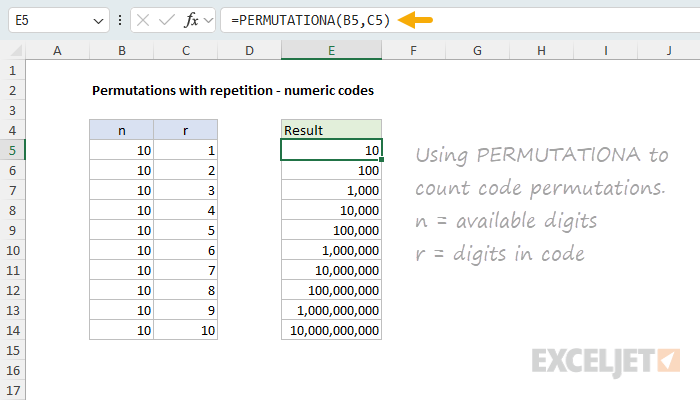This screenshot has height=400, width=700.
Task: Select result cell showing 1,000,000
Action: tap(331, 250)
